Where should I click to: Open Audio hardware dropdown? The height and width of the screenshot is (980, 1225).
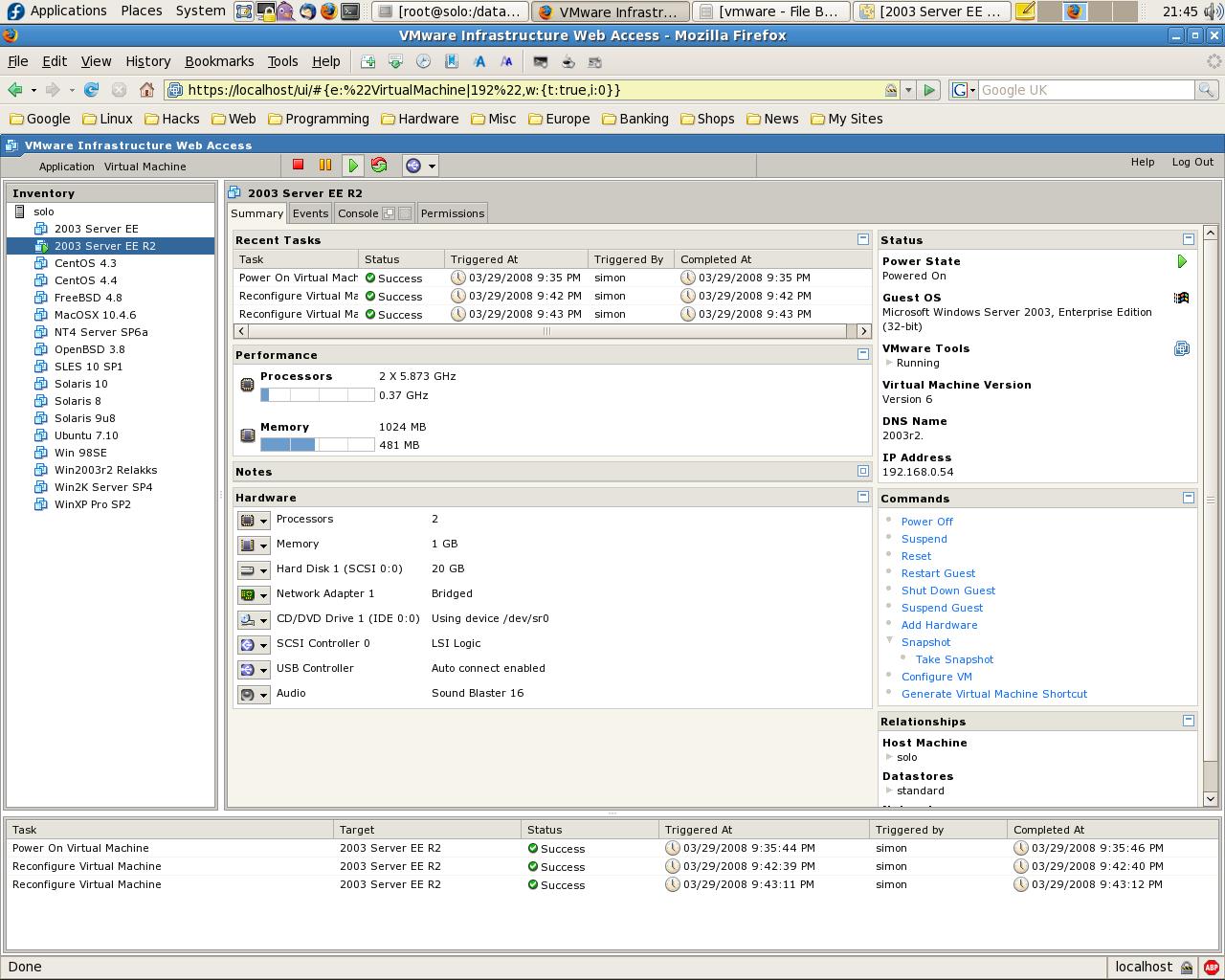tap(254, 694)
